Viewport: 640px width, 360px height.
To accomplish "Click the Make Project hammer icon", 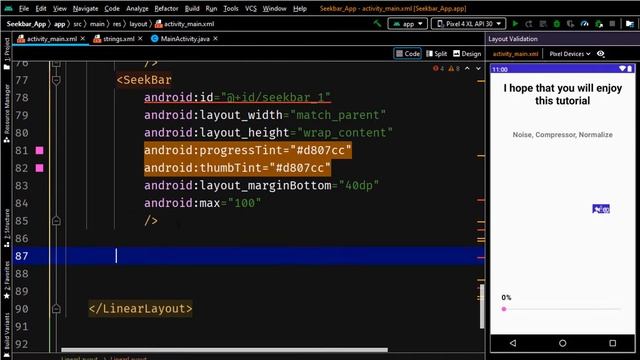I will coord(378,24).
